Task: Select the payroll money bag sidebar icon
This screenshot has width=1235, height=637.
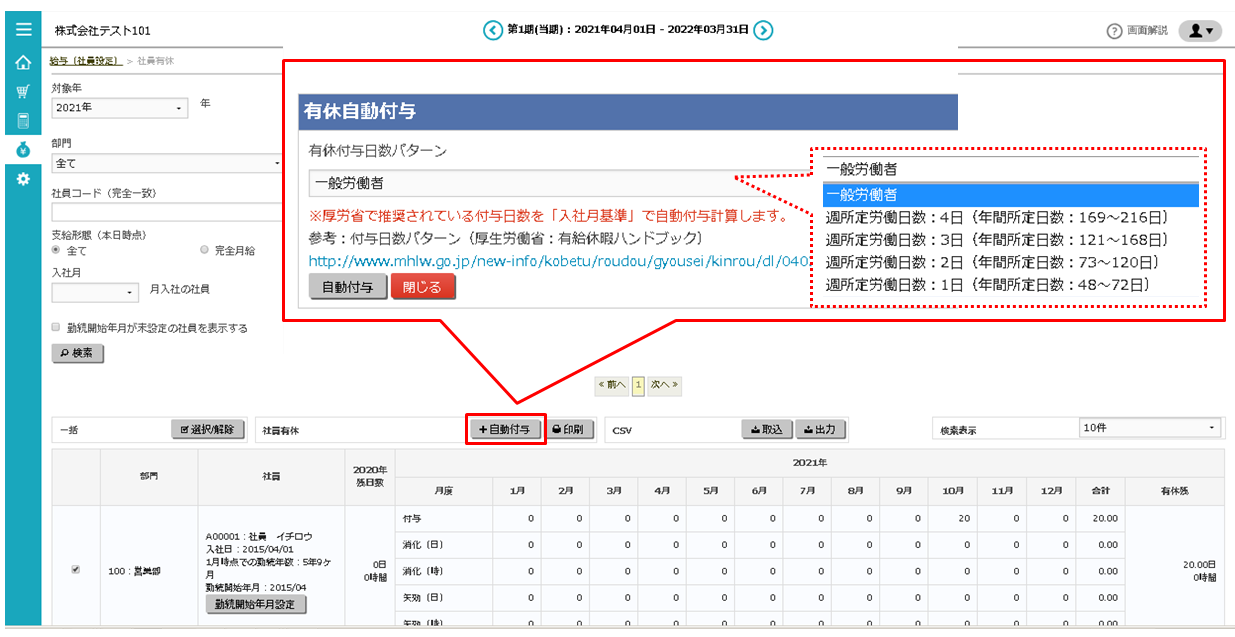Action: coord(23,150)
